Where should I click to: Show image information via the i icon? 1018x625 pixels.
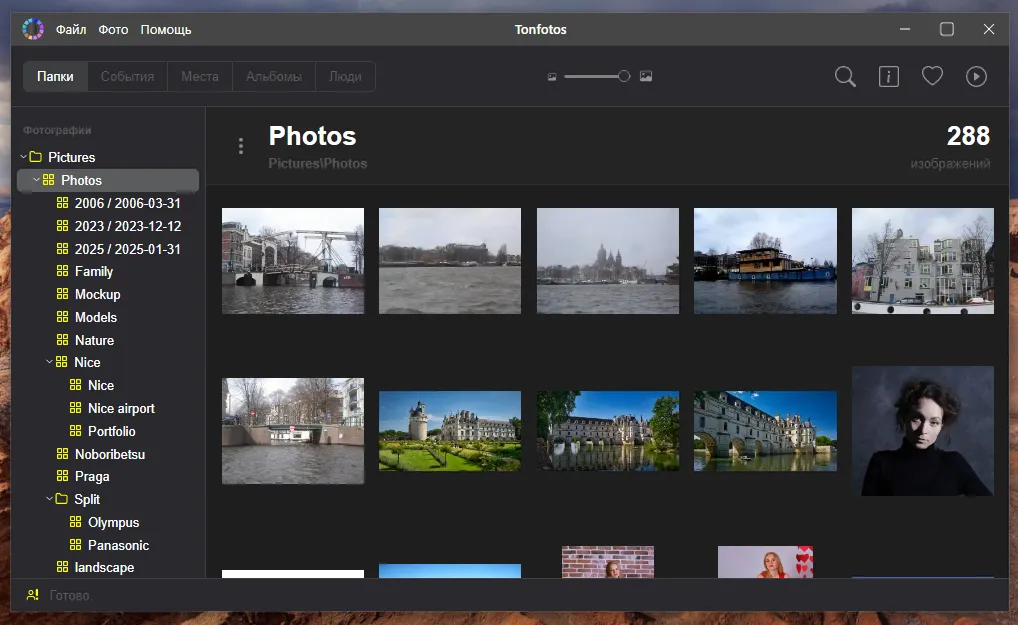[x=889, y=76]
